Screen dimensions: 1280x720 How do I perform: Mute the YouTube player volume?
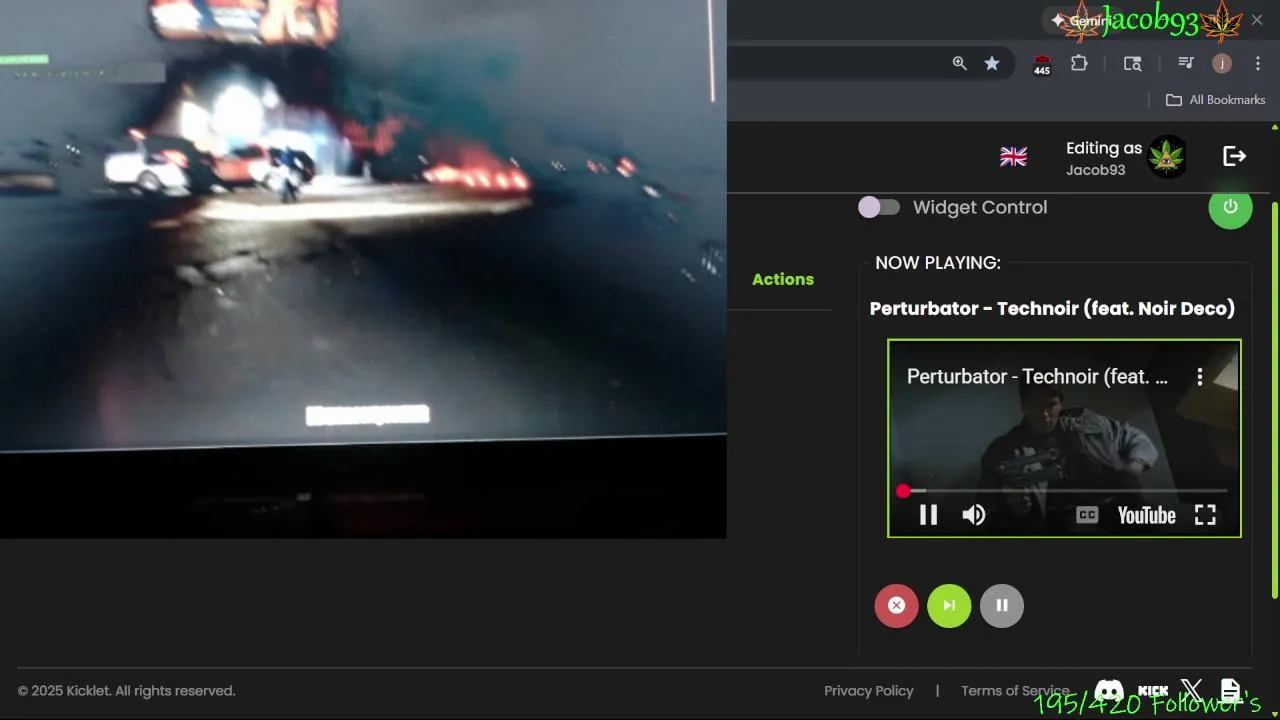click(974, 515)
